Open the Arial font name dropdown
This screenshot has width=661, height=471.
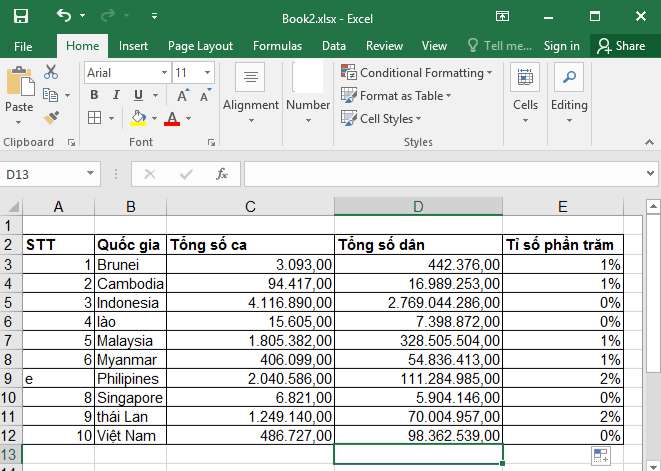(x=162, y=73)
